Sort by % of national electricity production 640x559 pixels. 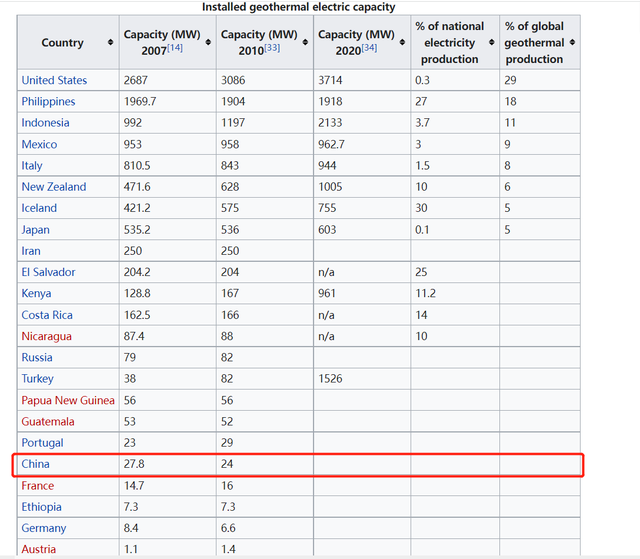point(491,42)
